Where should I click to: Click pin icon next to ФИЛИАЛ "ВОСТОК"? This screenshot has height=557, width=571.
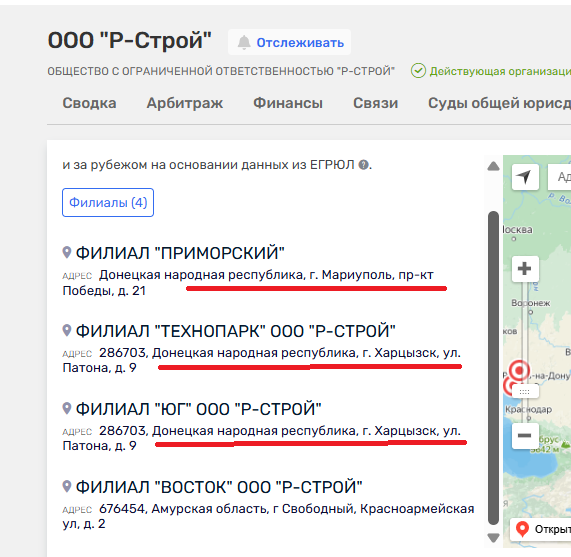click(x=67, y=486)
